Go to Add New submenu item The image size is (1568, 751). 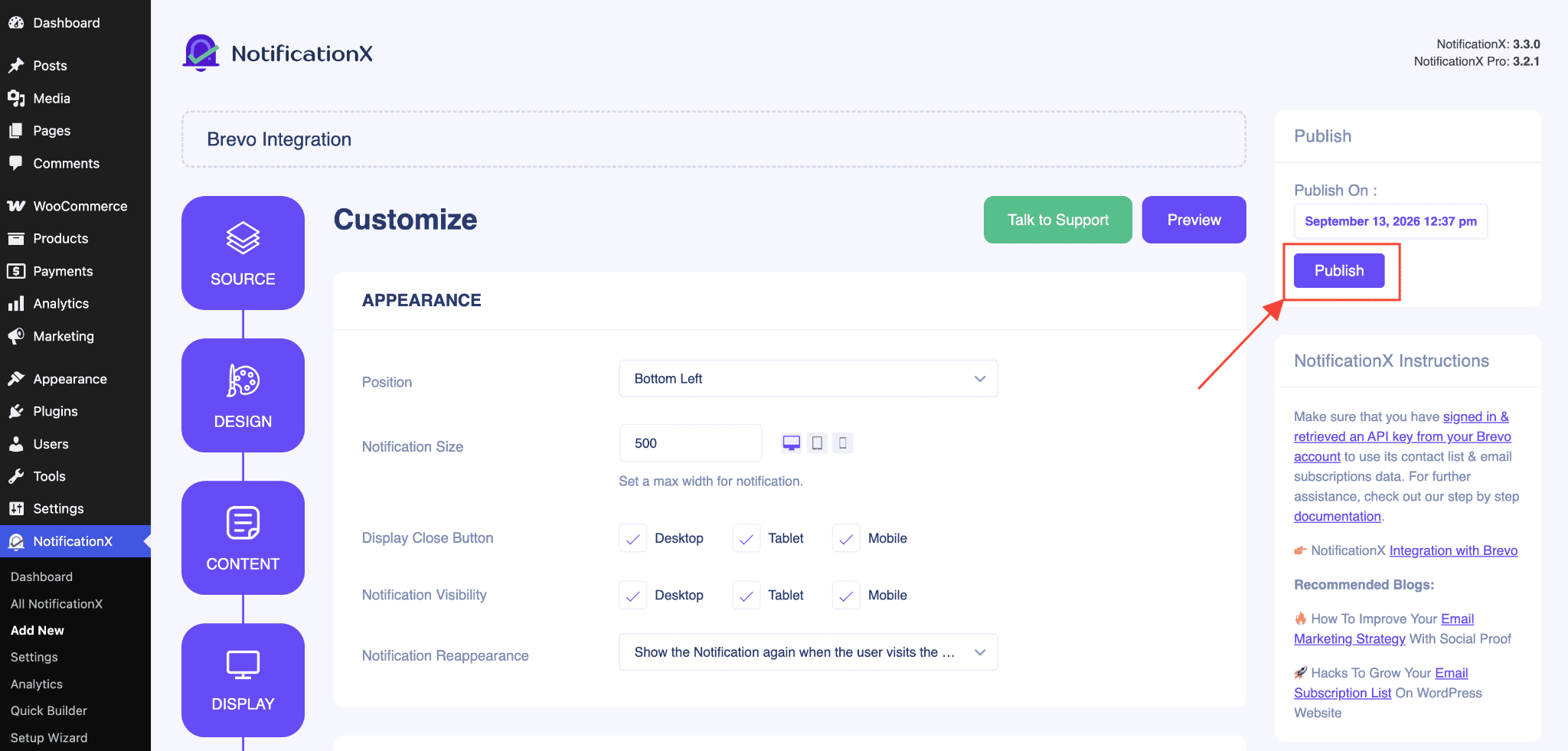pos(38,631)
